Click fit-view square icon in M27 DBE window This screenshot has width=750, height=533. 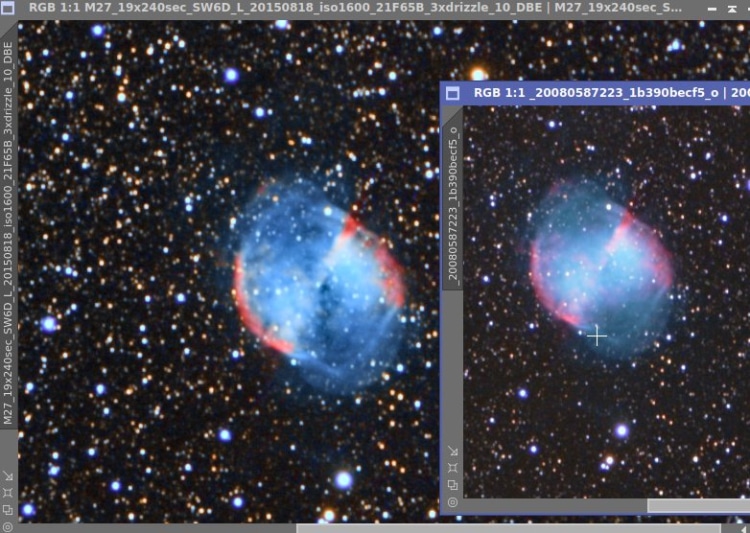pyautogui.click(x=8, y=492)
